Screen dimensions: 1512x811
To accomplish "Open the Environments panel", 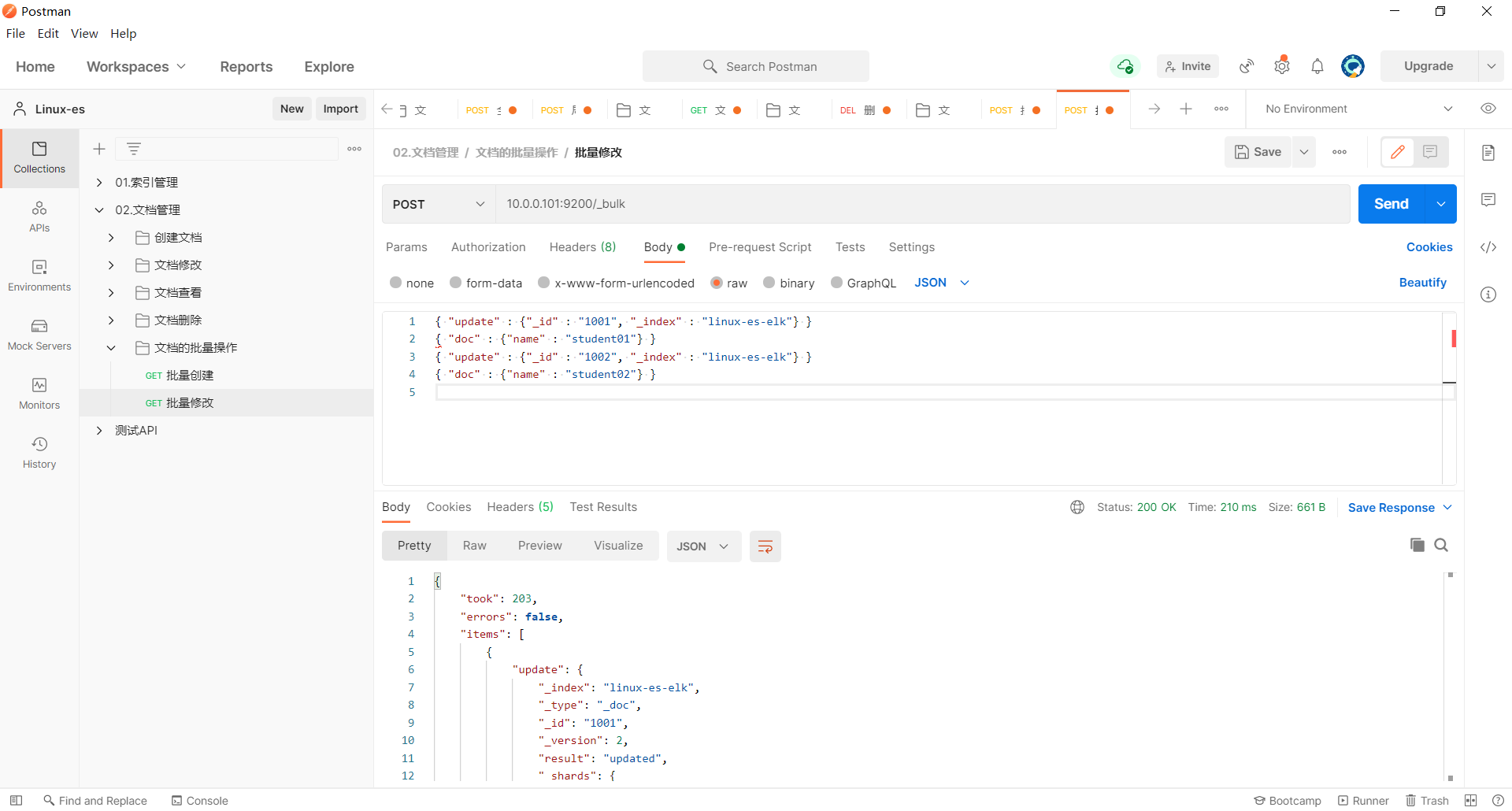I will [x=39, y=276].
